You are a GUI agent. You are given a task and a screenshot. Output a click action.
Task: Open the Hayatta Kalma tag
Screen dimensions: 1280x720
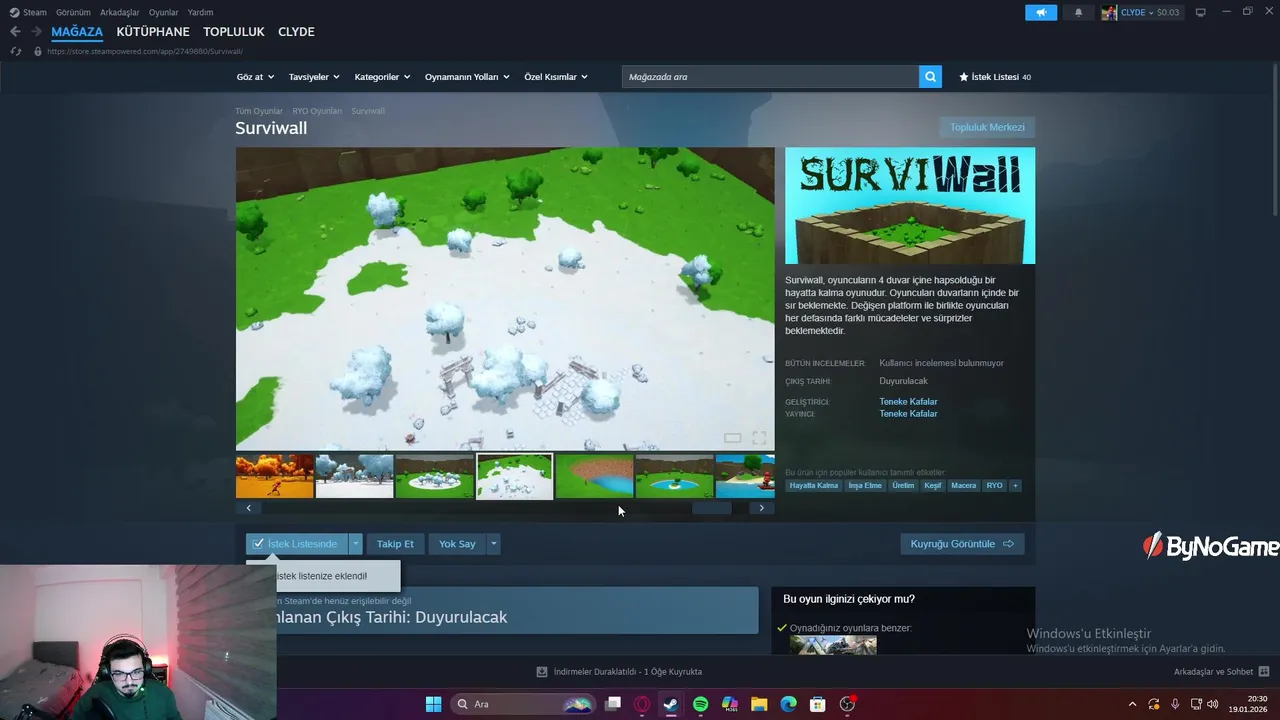click(x=814, y=486)
